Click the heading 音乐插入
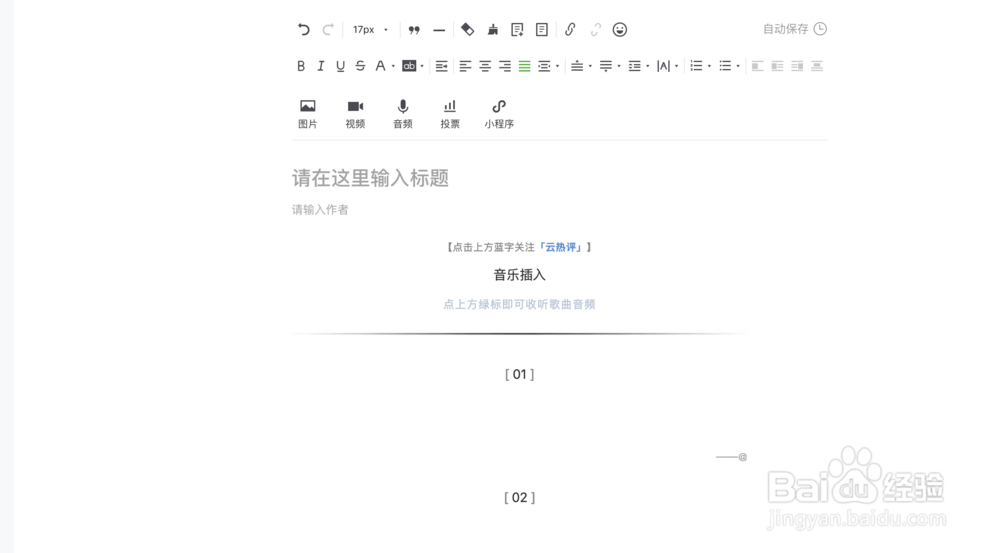The image size is (1000, 553). click(x=519, y=275)
